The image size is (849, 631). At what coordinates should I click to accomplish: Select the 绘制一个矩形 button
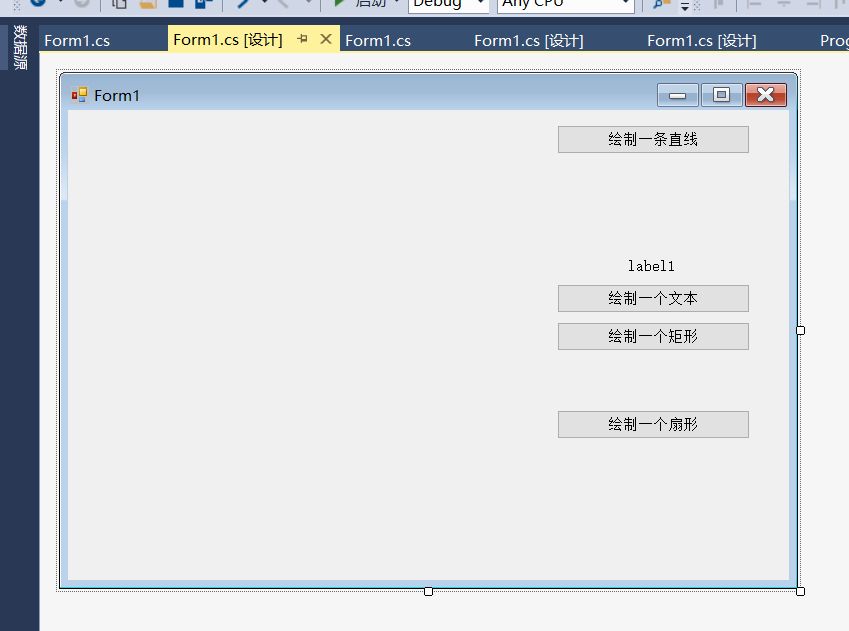(653, 337)
